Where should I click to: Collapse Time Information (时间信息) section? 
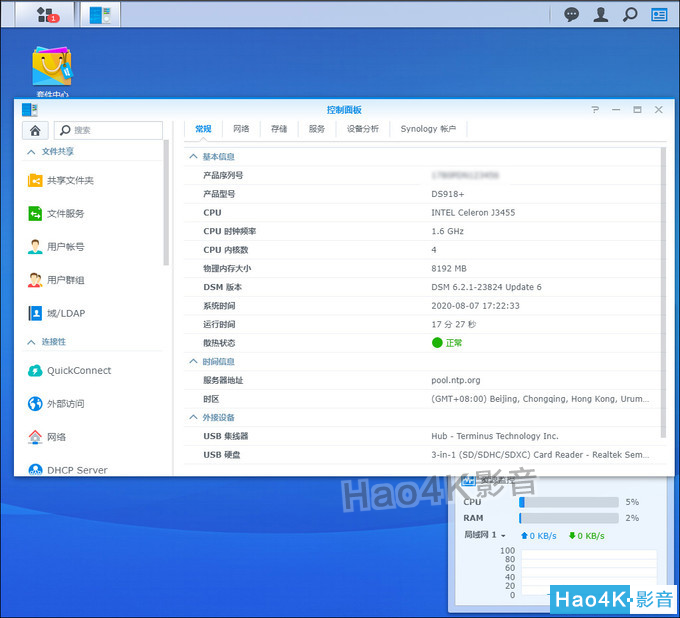tap(193, 361)
